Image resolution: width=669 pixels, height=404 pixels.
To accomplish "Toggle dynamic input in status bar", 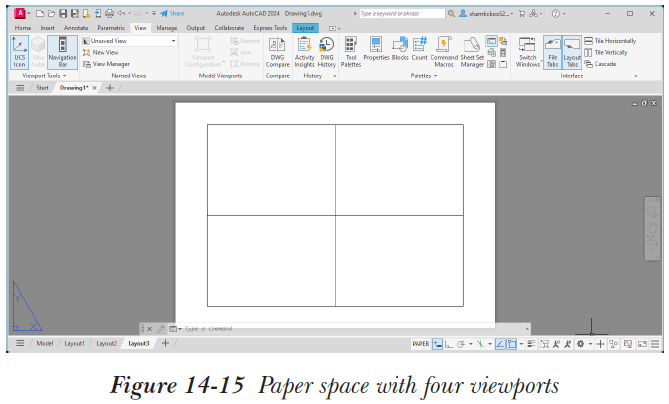I will click(437, 344).
